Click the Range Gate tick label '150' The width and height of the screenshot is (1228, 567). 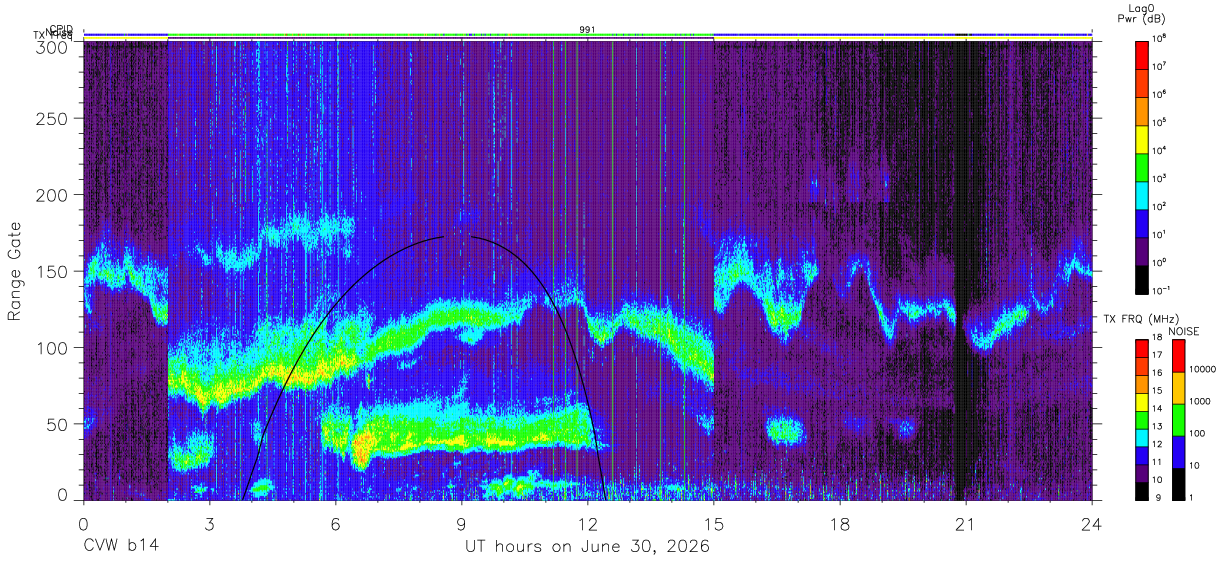pyautogui.click(x=53, y=272)
